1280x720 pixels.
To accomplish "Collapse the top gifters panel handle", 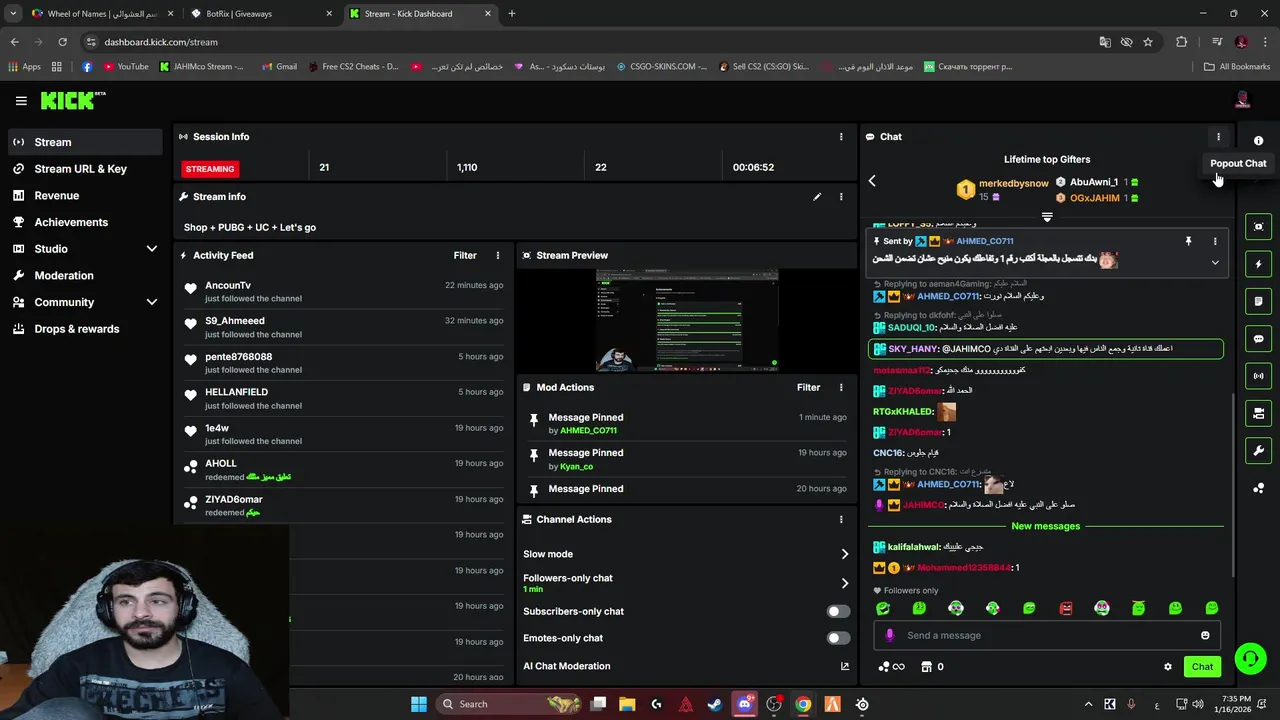I will coord(1047,217).
